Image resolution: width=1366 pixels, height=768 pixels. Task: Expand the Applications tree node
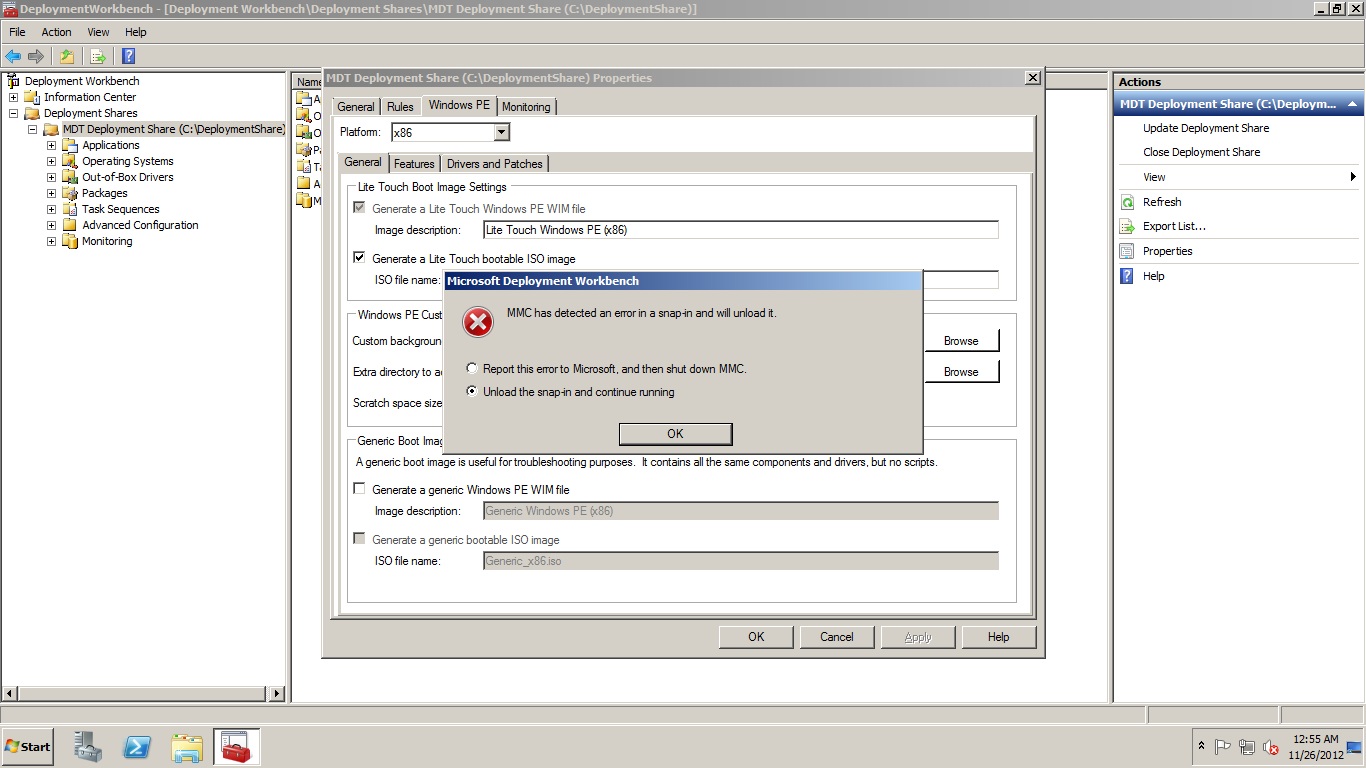(51, 145)
